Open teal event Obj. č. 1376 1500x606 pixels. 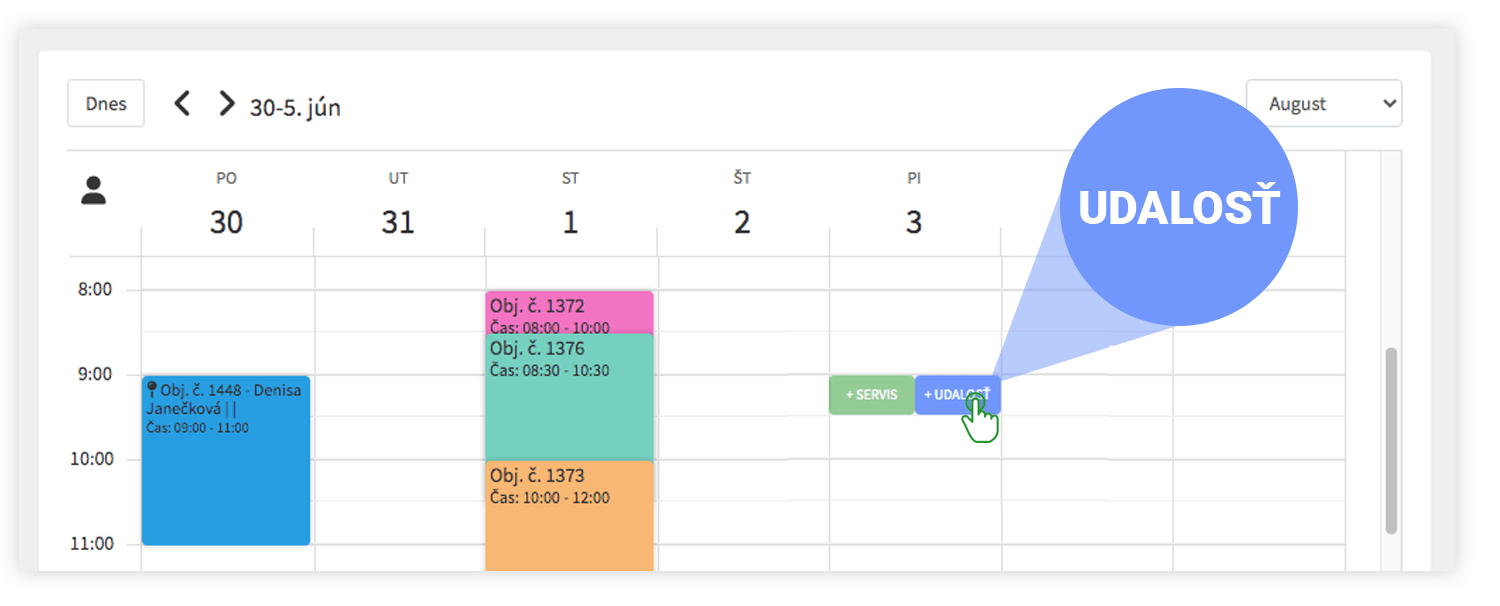(x=570, y=397)
